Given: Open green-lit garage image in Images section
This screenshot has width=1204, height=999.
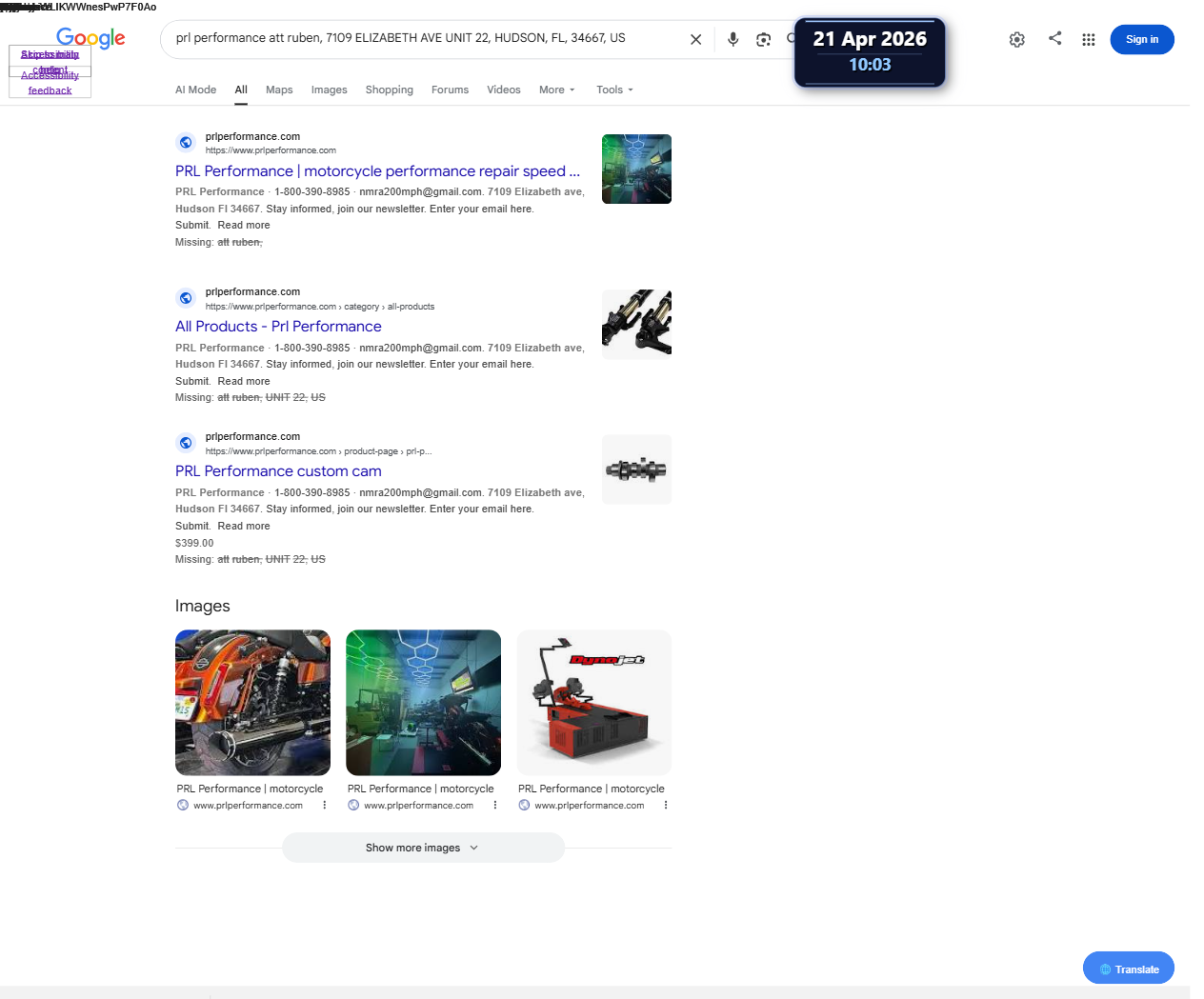Looking at the screenshot, I should coord(423,703).
